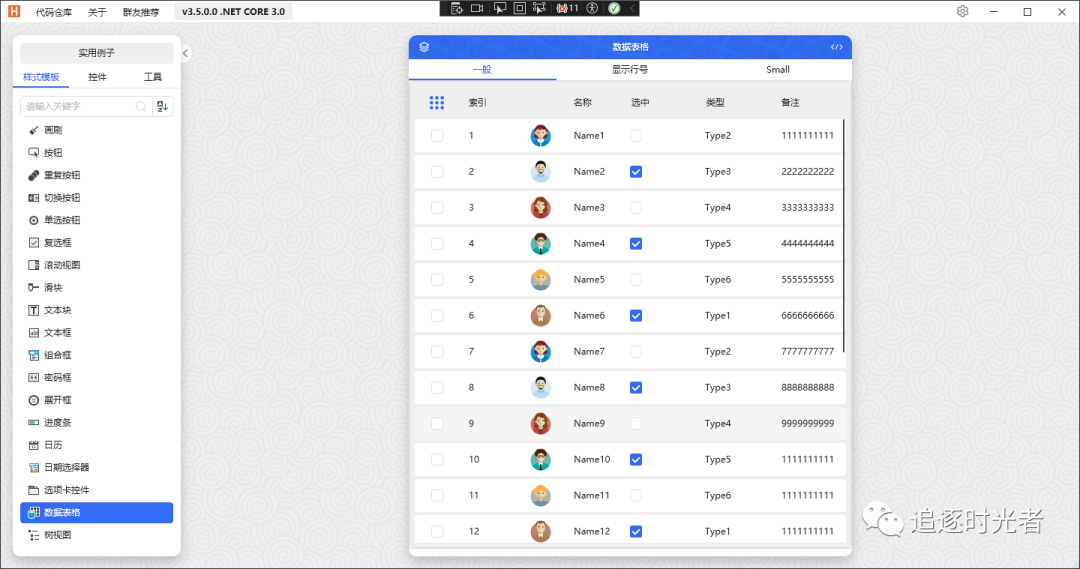This screenshot has width=1080, height=569.
Task: Select the 显示行号 table tab
Action: click(630, 70)
